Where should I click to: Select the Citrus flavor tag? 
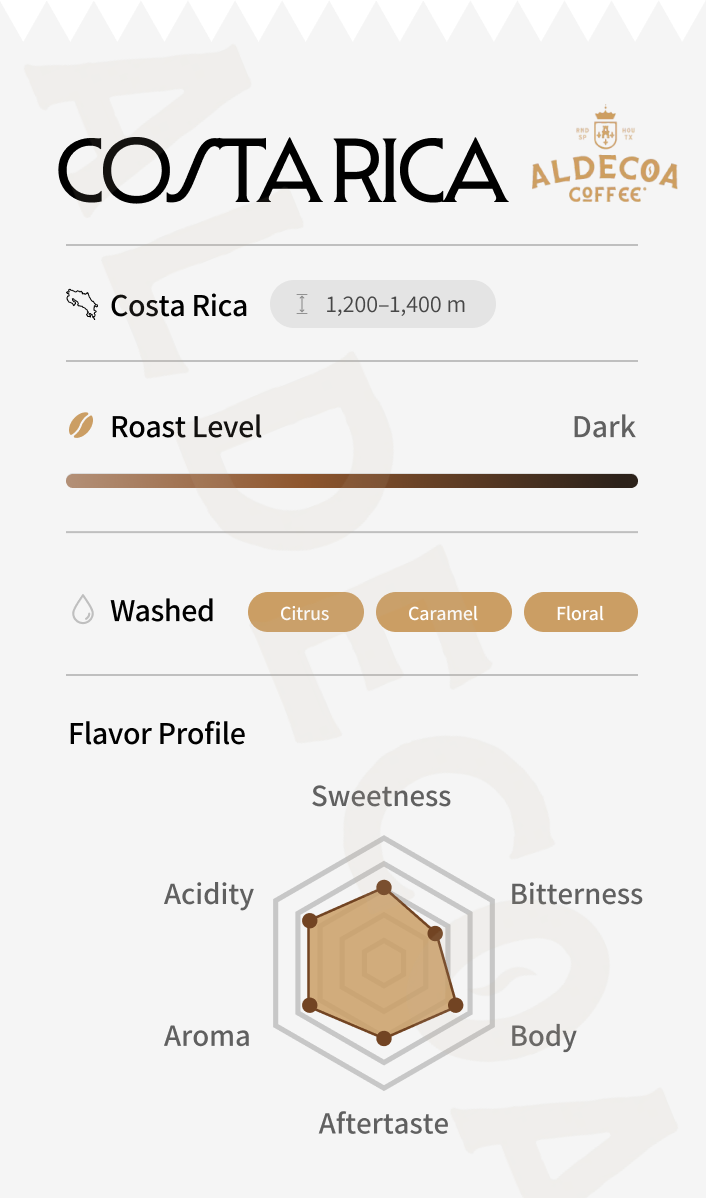pyautogui.click(x=305, y=613)
